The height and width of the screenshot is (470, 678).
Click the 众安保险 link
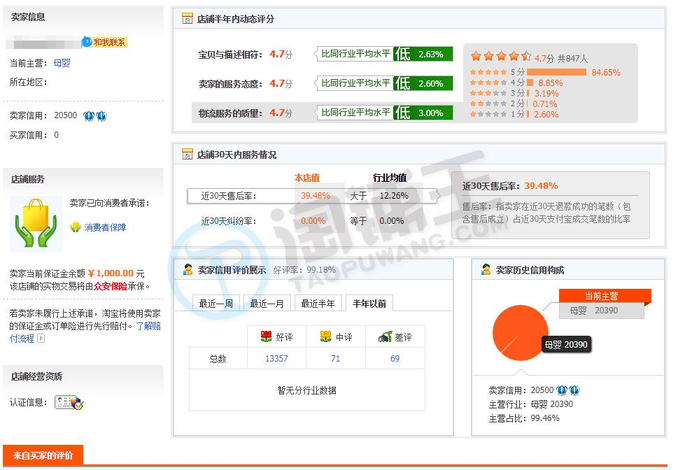tap(113, 285)
